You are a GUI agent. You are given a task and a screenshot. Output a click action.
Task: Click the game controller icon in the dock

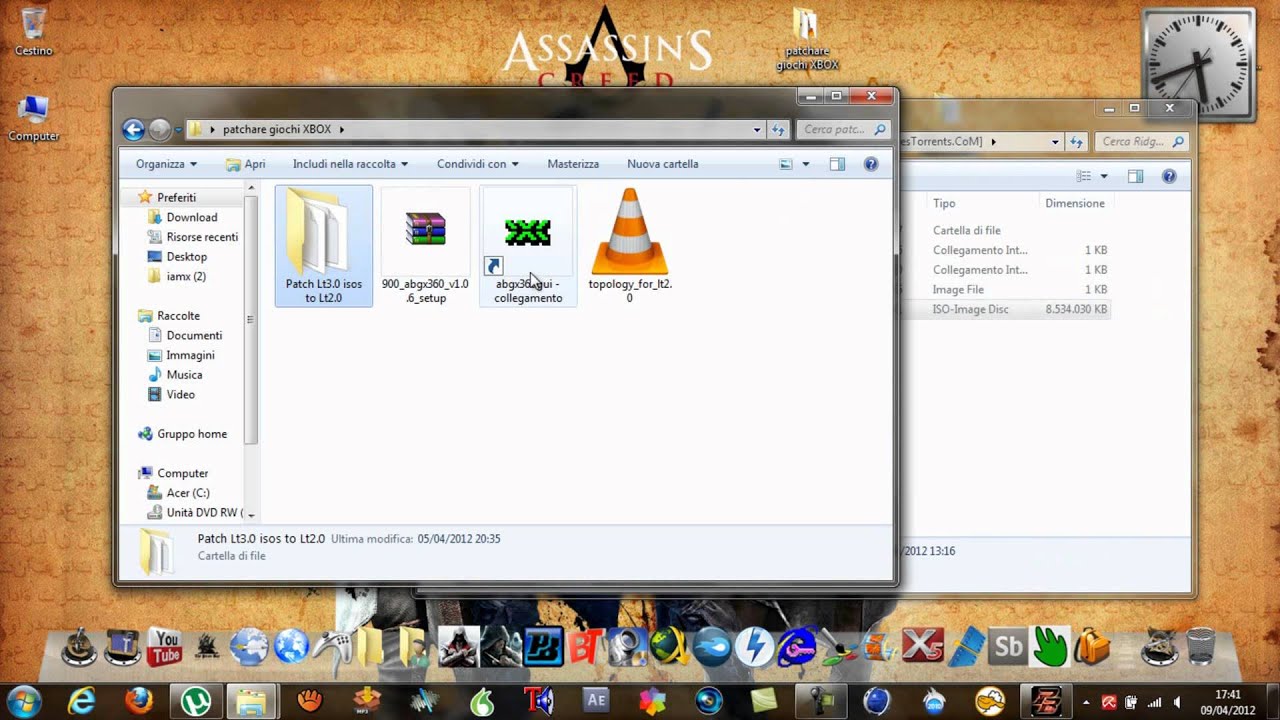pyautogui.click(x=332, y=647)
